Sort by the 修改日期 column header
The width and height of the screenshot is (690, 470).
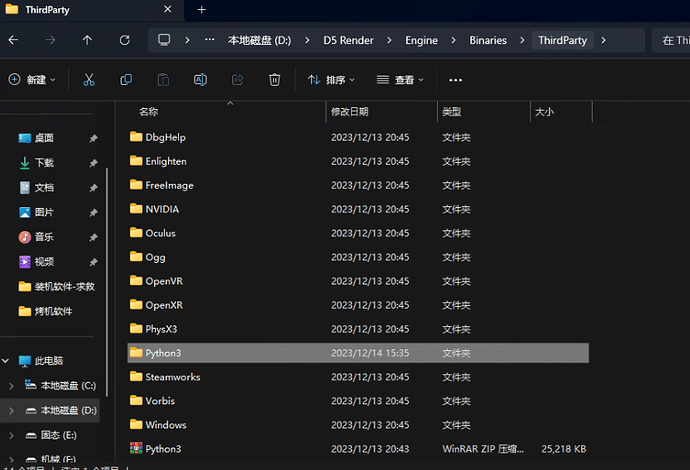coord(349,112)
